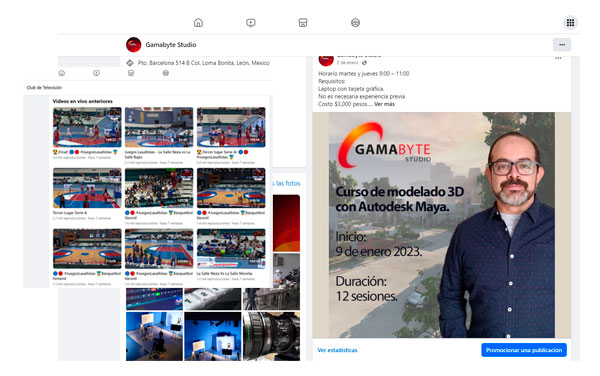Play La Salle Neza vs La Salle Bajío video

pyautogui.click(x=159, y=127)
